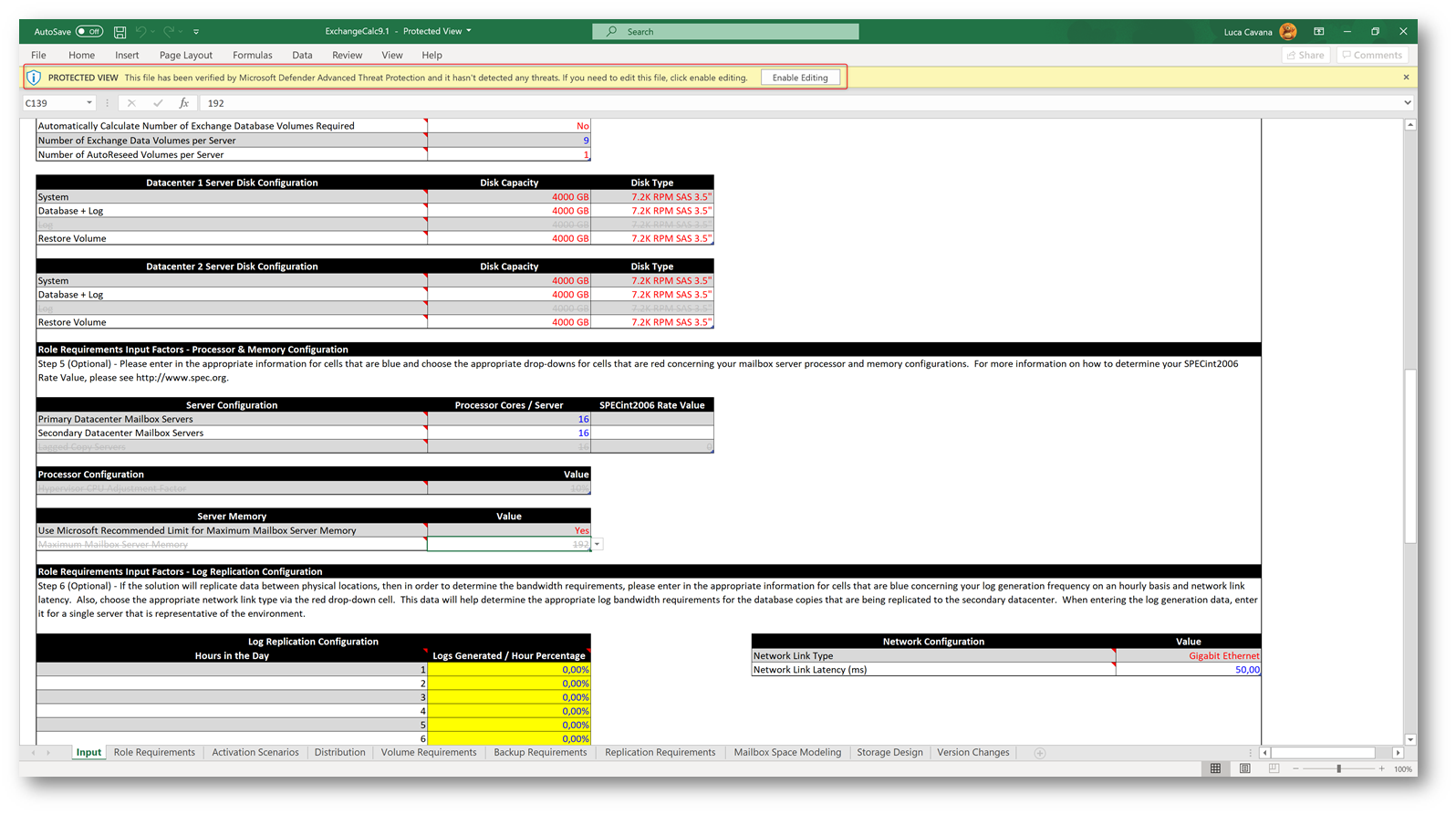1456x815 pixels.
Task: Close the Protected View message bar
Action: (1406, 78)
